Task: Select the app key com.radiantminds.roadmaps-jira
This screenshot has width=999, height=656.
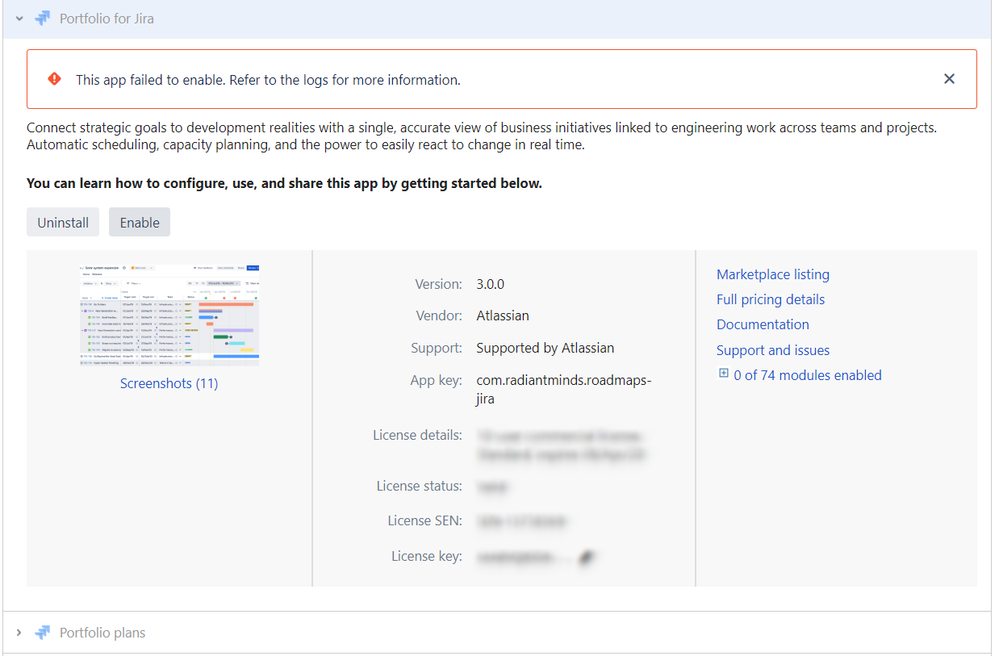Action: (564, 389)
